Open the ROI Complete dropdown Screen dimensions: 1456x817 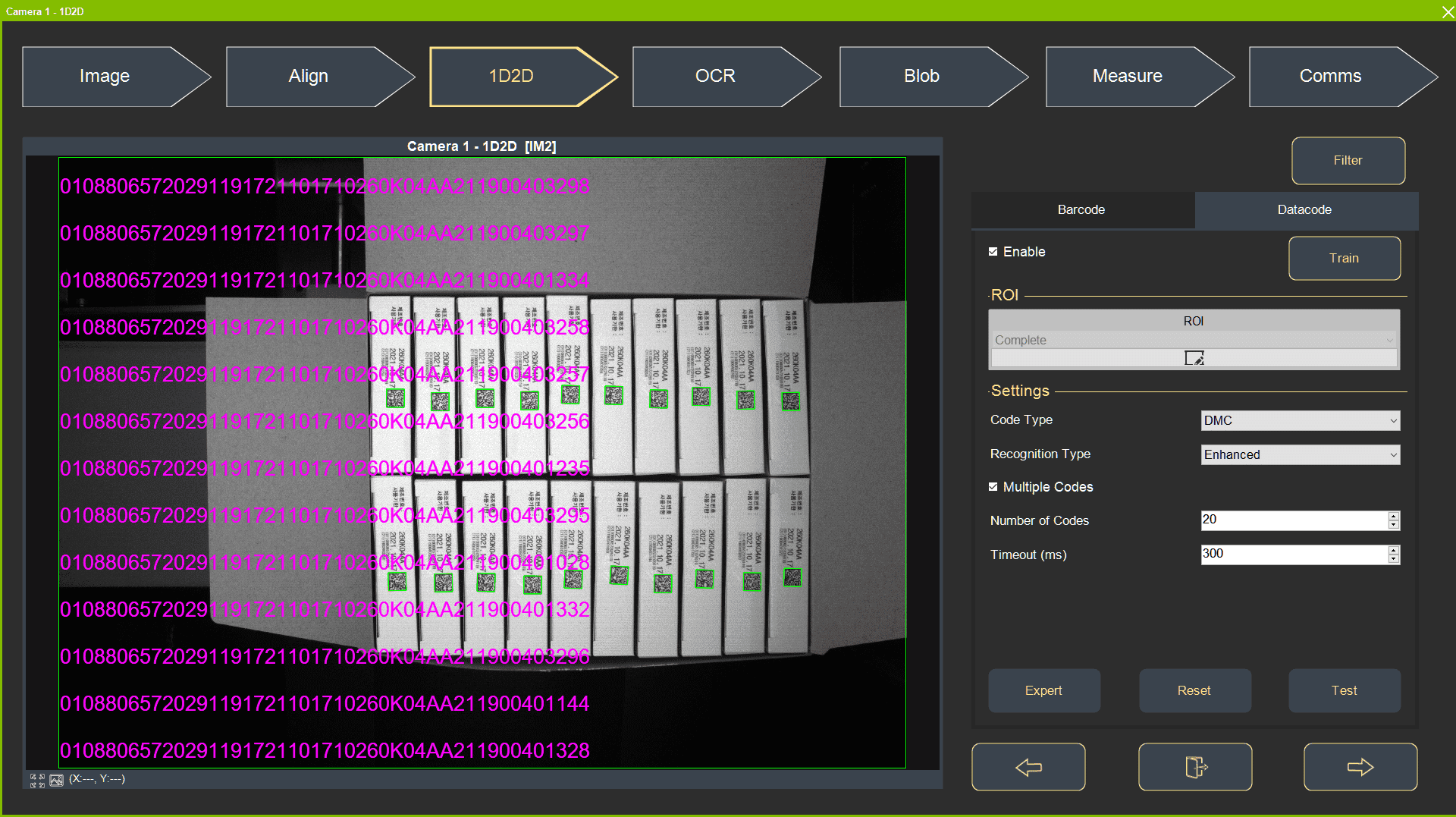pyautogui.click(x=1194, y=340)
